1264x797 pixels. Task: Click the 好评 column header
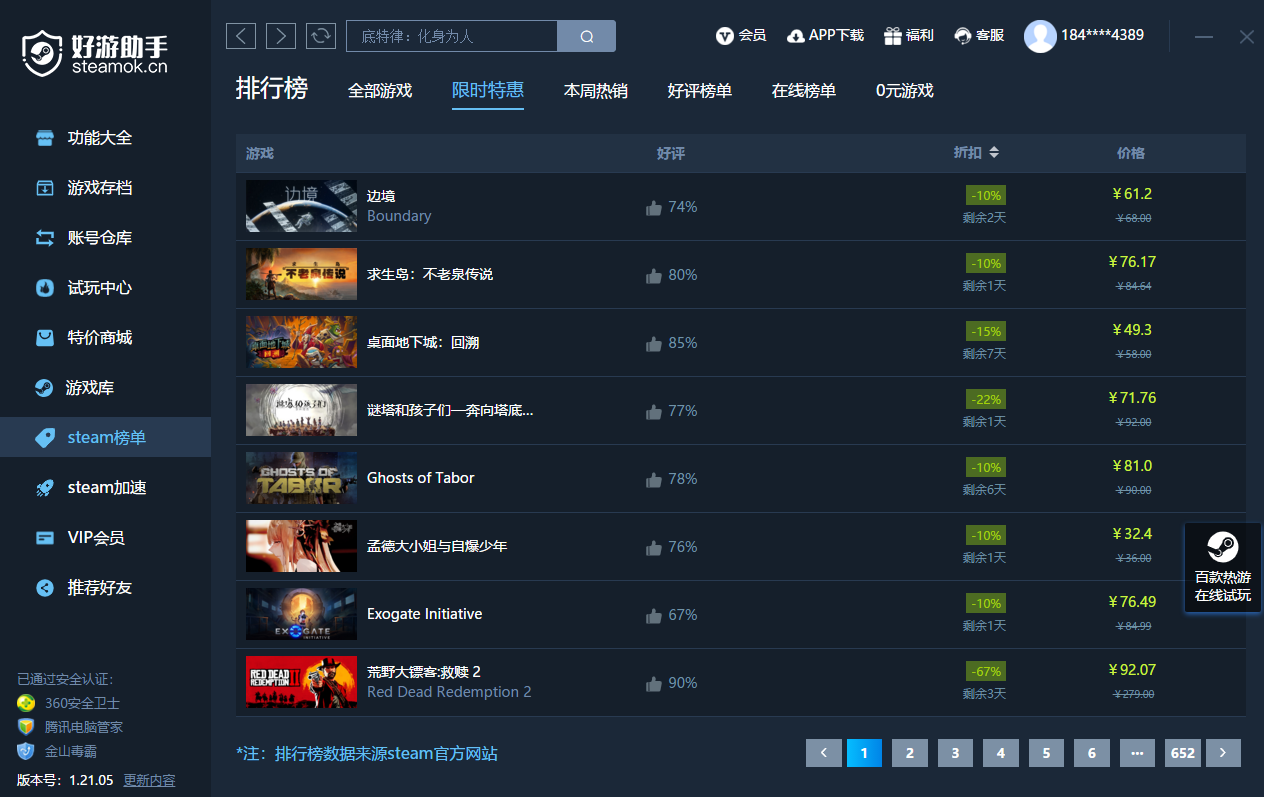[x=671, y=153]
